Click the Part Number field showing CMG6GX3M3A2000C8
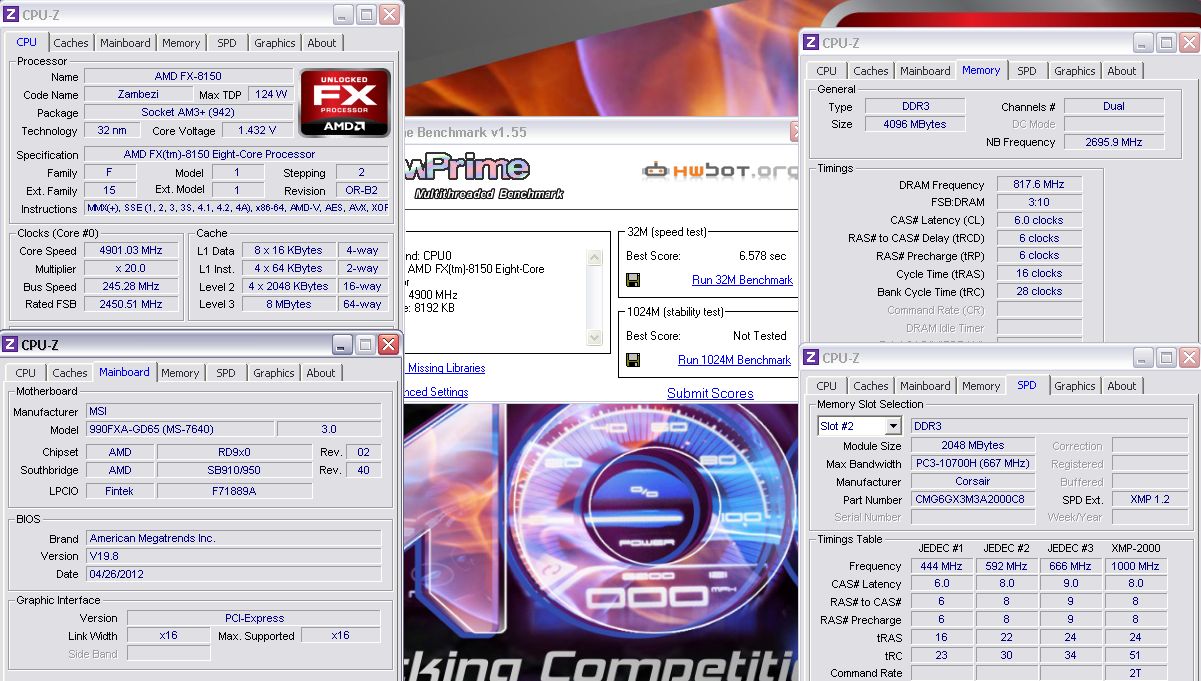Image resolution: width=1201 pixels, height=681 pixels. 969,499
